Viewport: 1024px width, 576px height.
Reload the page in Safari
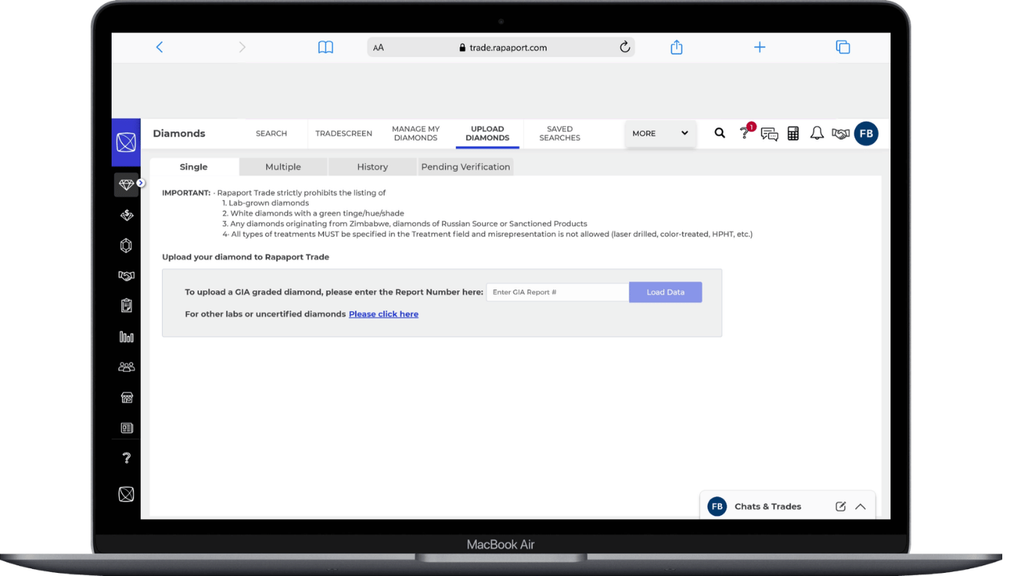pos(624,47)
